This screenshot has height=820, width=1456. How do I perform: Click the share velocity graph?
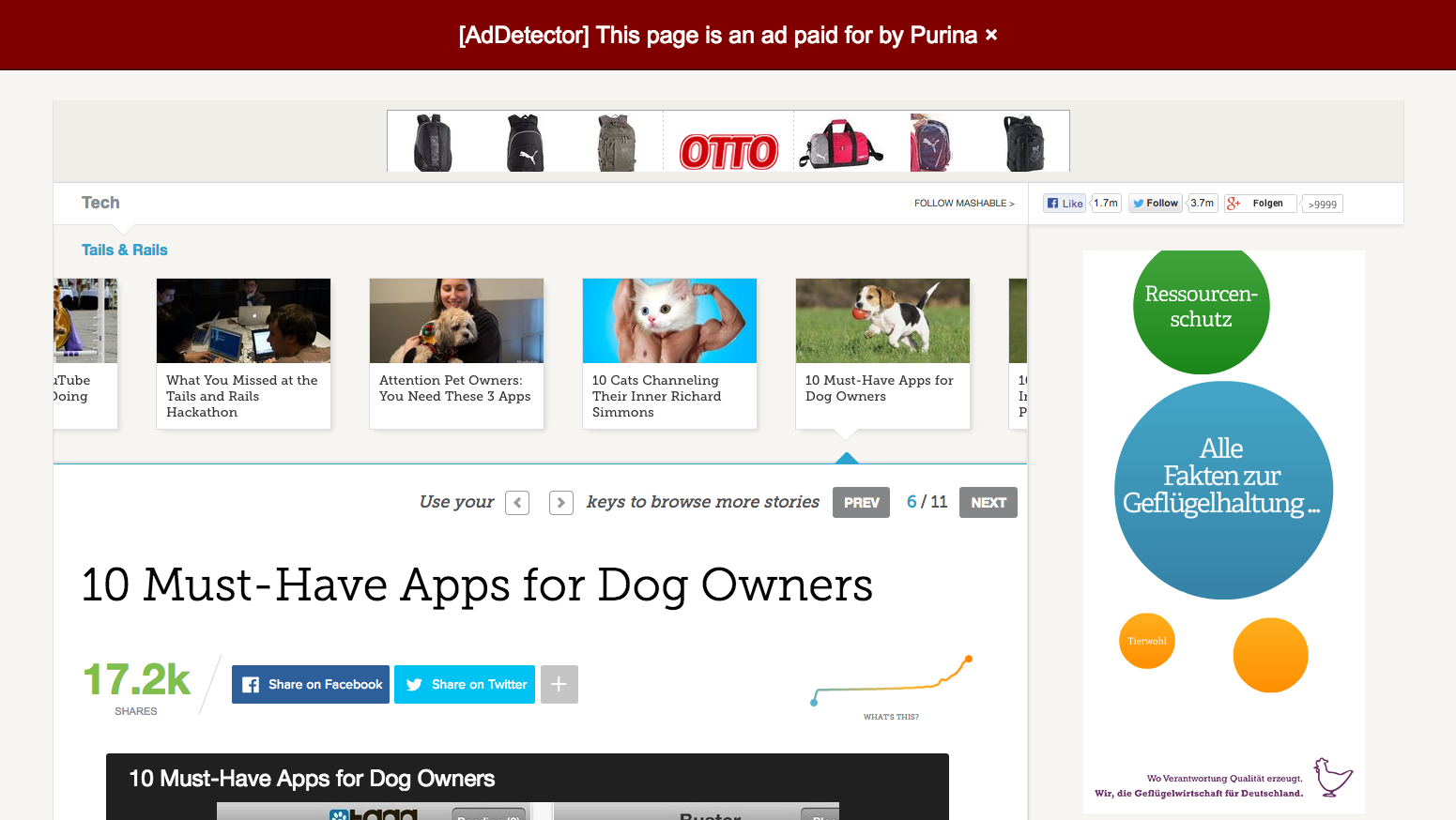click(x=891, y=680)
